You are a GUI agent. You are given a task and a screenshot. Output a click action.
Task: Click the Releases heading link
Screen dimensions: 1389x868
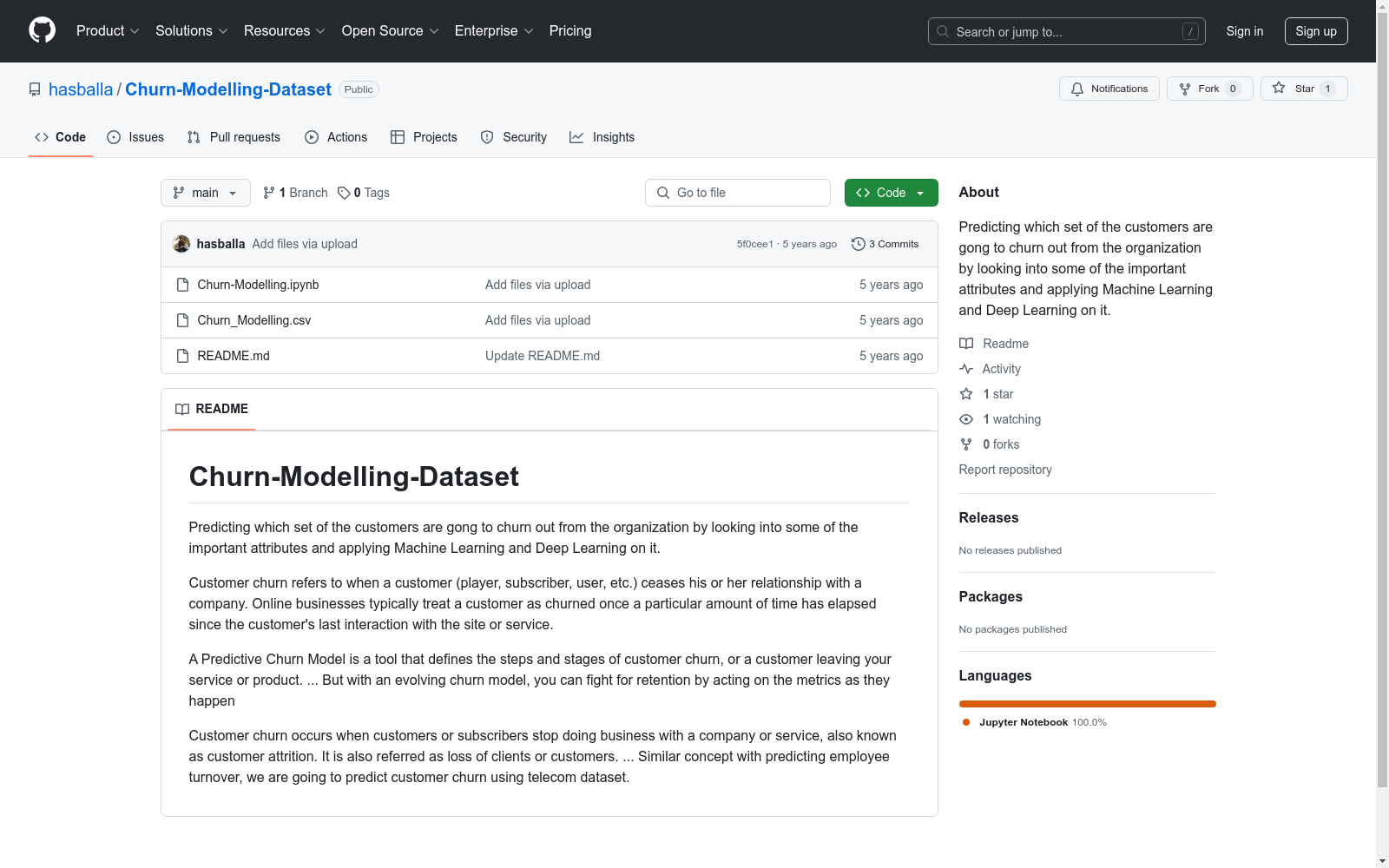(x=989, y=517)
